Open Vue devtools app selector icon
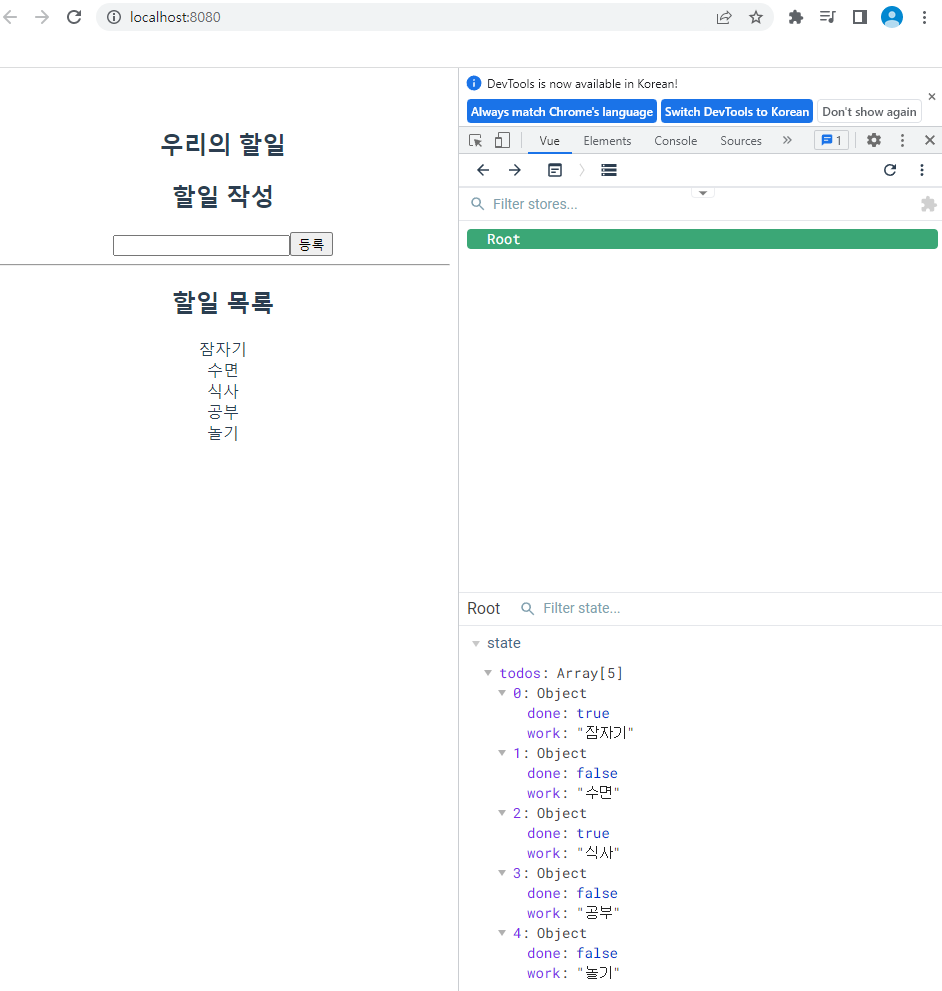The width and height of the screenshot is (942, 991). point(554,170)
